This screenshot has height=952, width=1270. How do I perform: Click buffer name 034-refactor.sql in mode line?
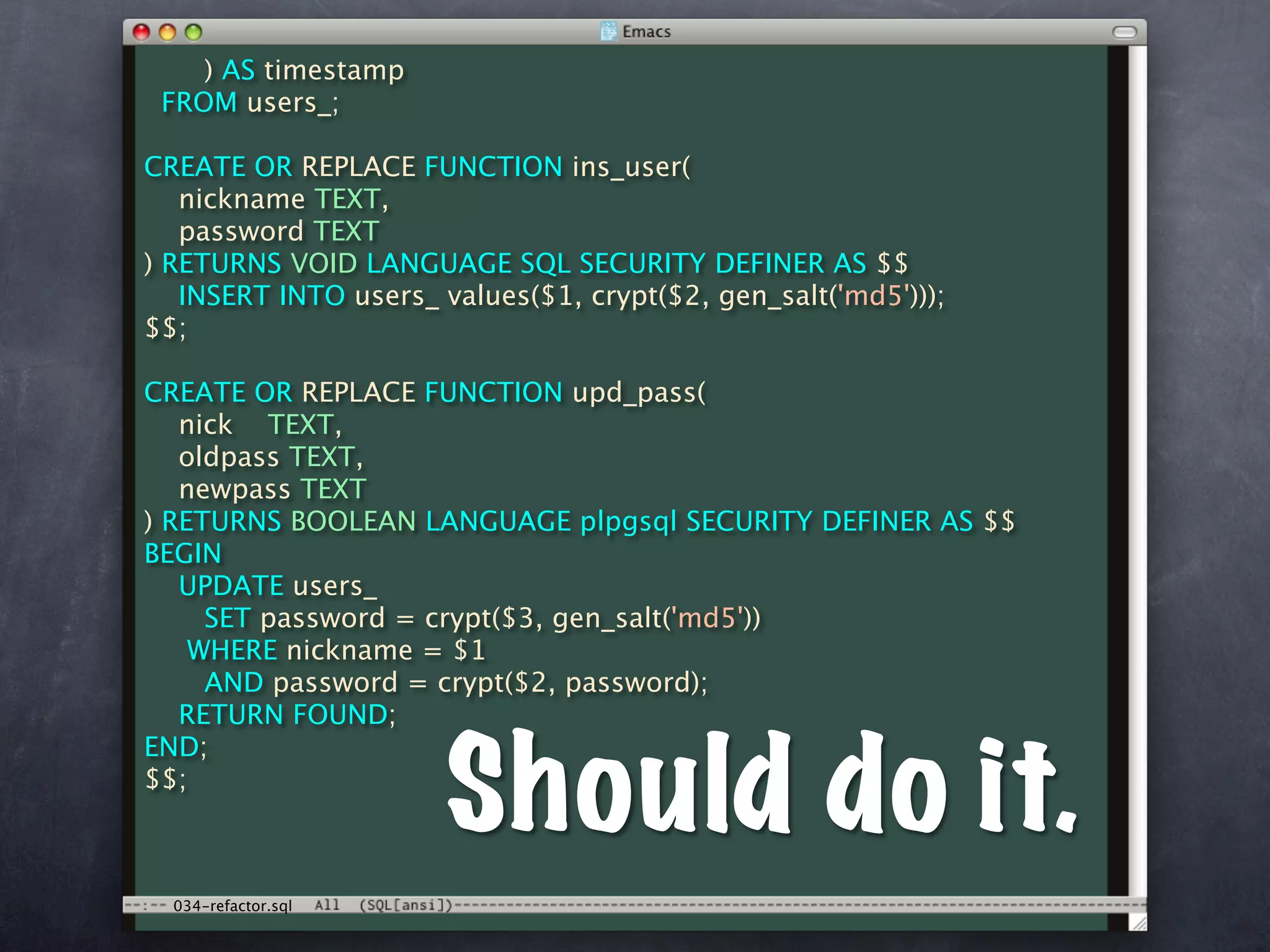coord(233,906)
